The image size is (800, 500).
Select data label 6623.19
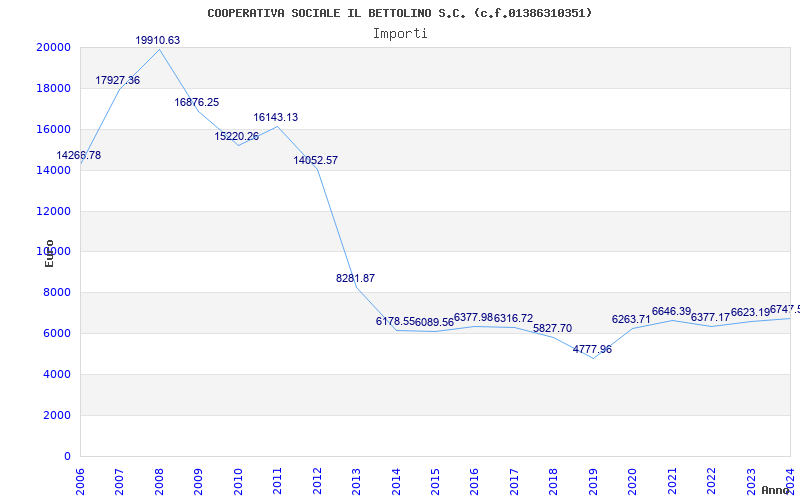(750, 312)
